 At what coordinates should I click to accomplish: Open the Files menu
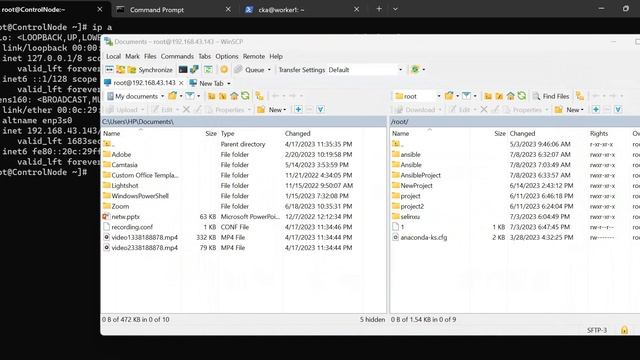[x=150, y=56]
